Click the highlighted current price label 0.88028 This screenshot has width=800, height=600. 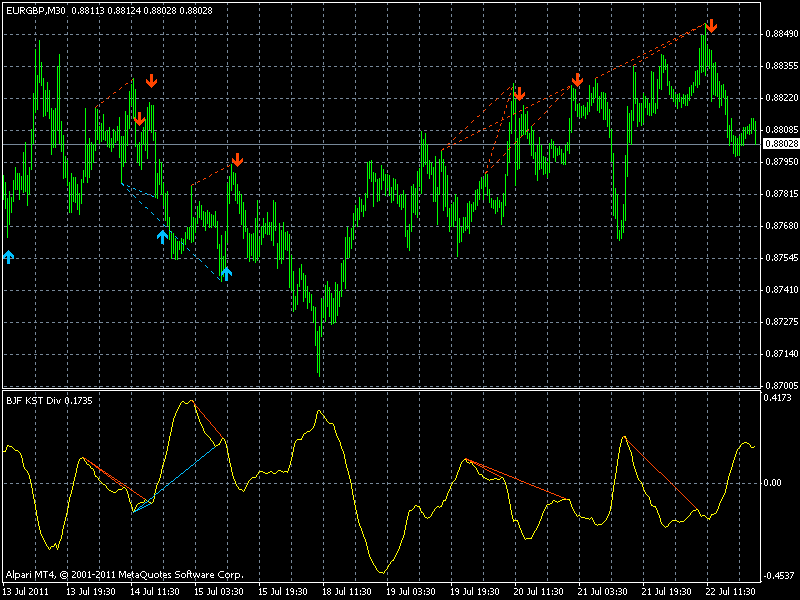pyautogui.click(x=781, y=144)
